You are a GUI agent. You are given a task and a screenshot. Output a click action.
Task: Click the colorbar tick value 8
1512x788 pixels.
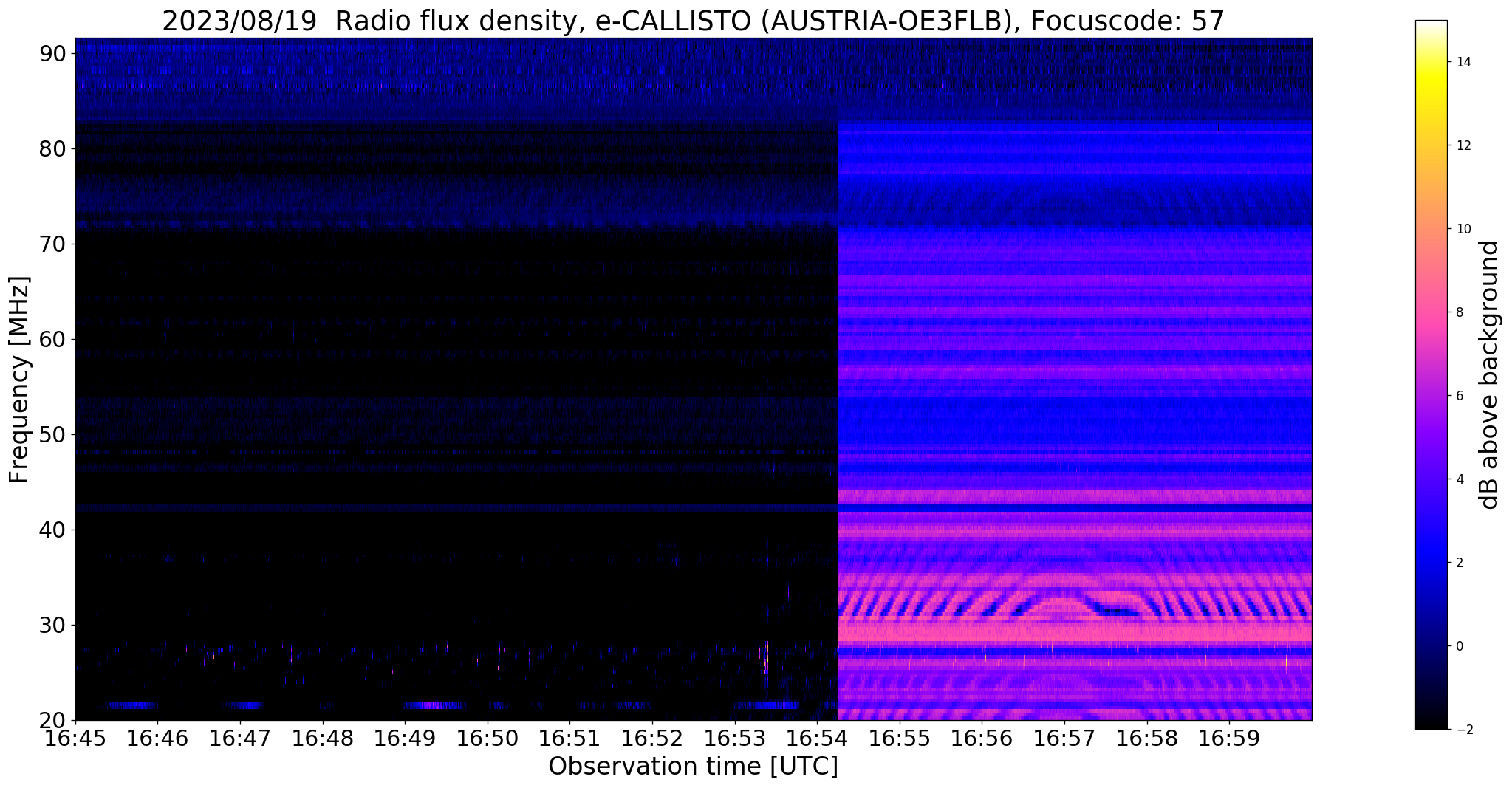click(x=1459, y=312)
